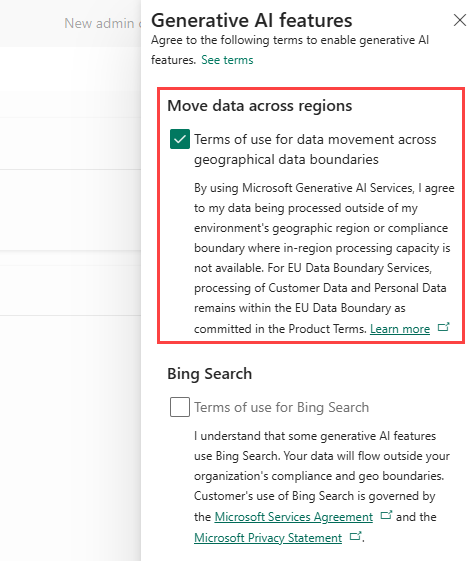Click external-link icon beside Learn more
The height and width of the screenshot is (561, 474).
point(444,327)
